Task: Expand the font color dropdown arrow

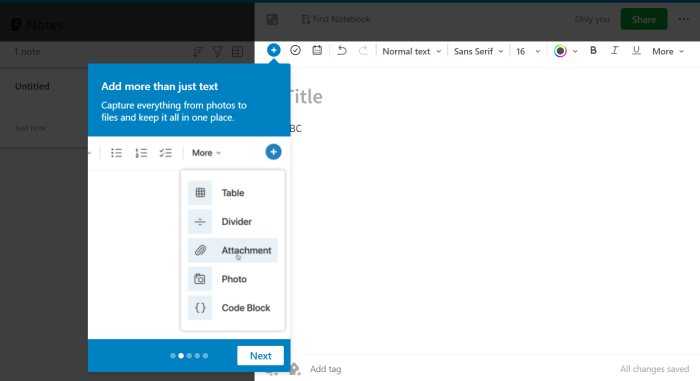Action: pos(575,51)
